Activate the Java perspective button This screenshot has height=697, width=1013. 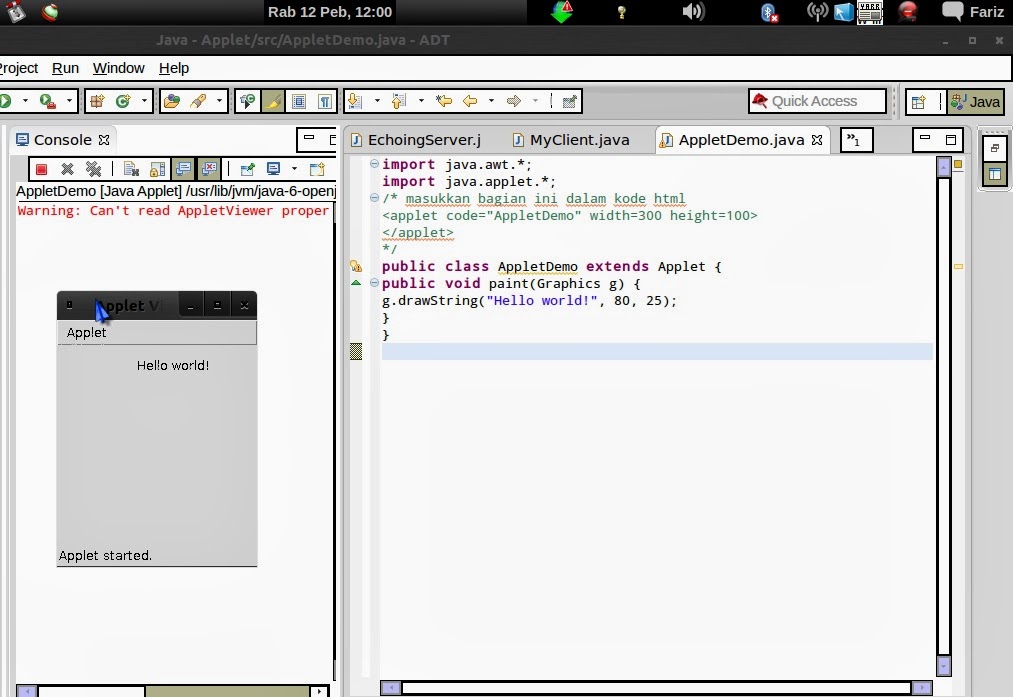click(x=974, y=101)
